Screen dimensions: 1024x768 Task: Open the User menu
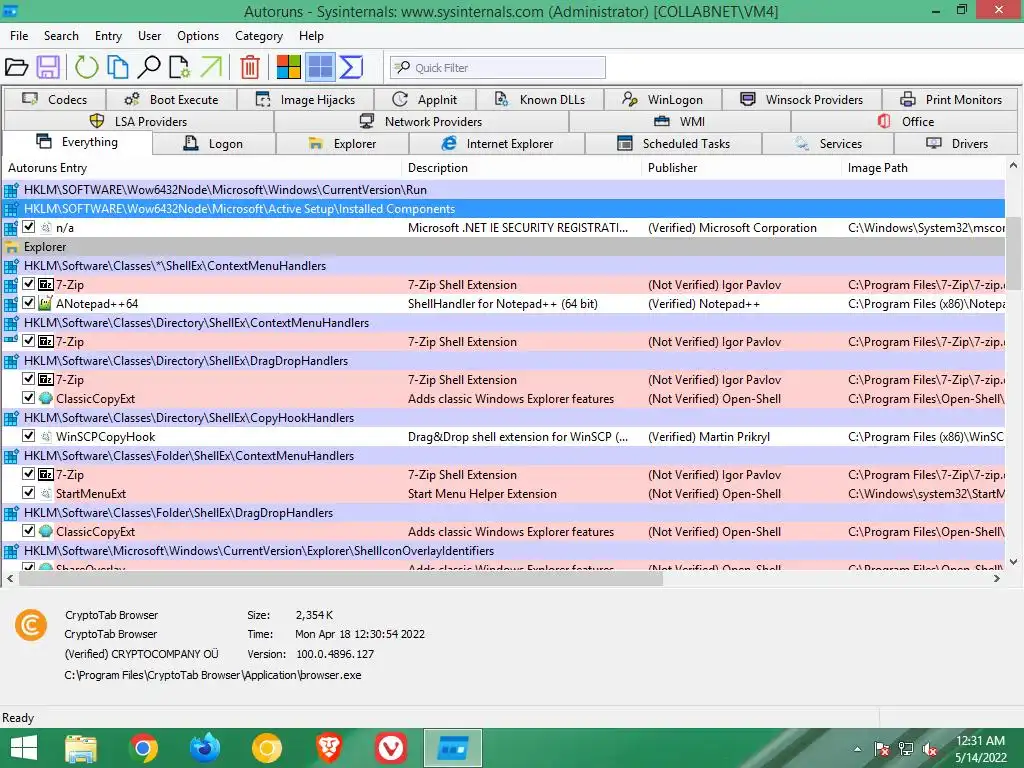(150, 36)
